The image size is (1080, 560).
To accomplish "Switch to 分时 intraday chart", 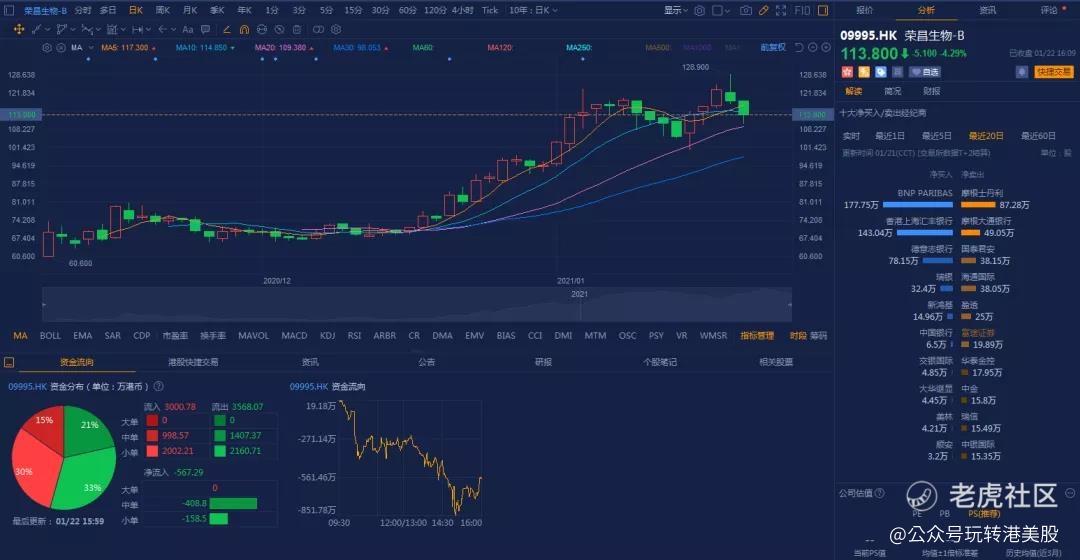I will tap(83, 10).
